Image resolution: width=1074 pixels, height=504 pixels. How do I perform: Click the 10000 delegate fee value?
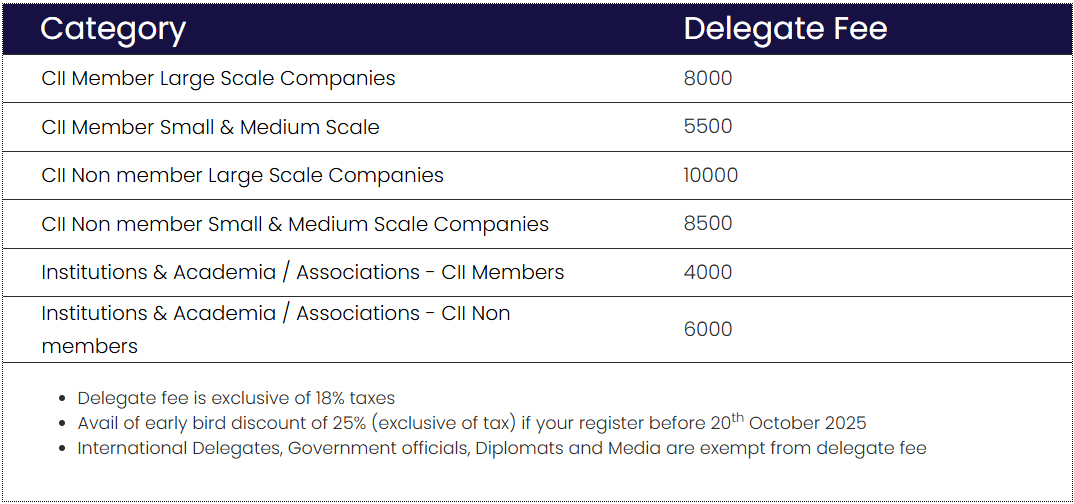point(711,175)
